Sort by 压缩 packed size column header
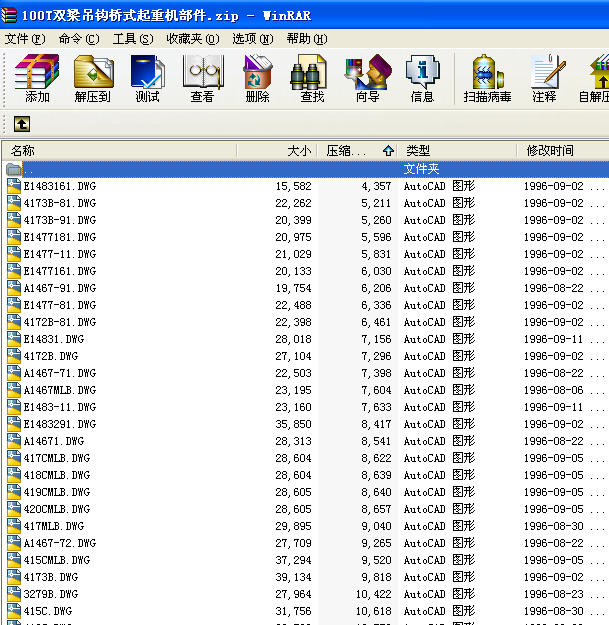 click(x=358, y=151)
